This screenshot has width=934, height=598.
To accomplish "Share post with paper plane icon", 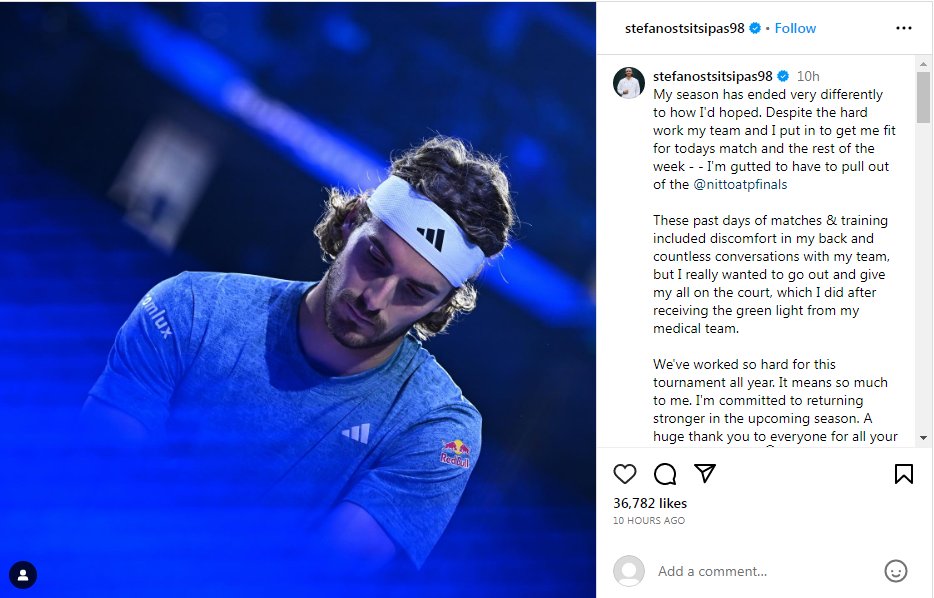I will coord(705,474).
